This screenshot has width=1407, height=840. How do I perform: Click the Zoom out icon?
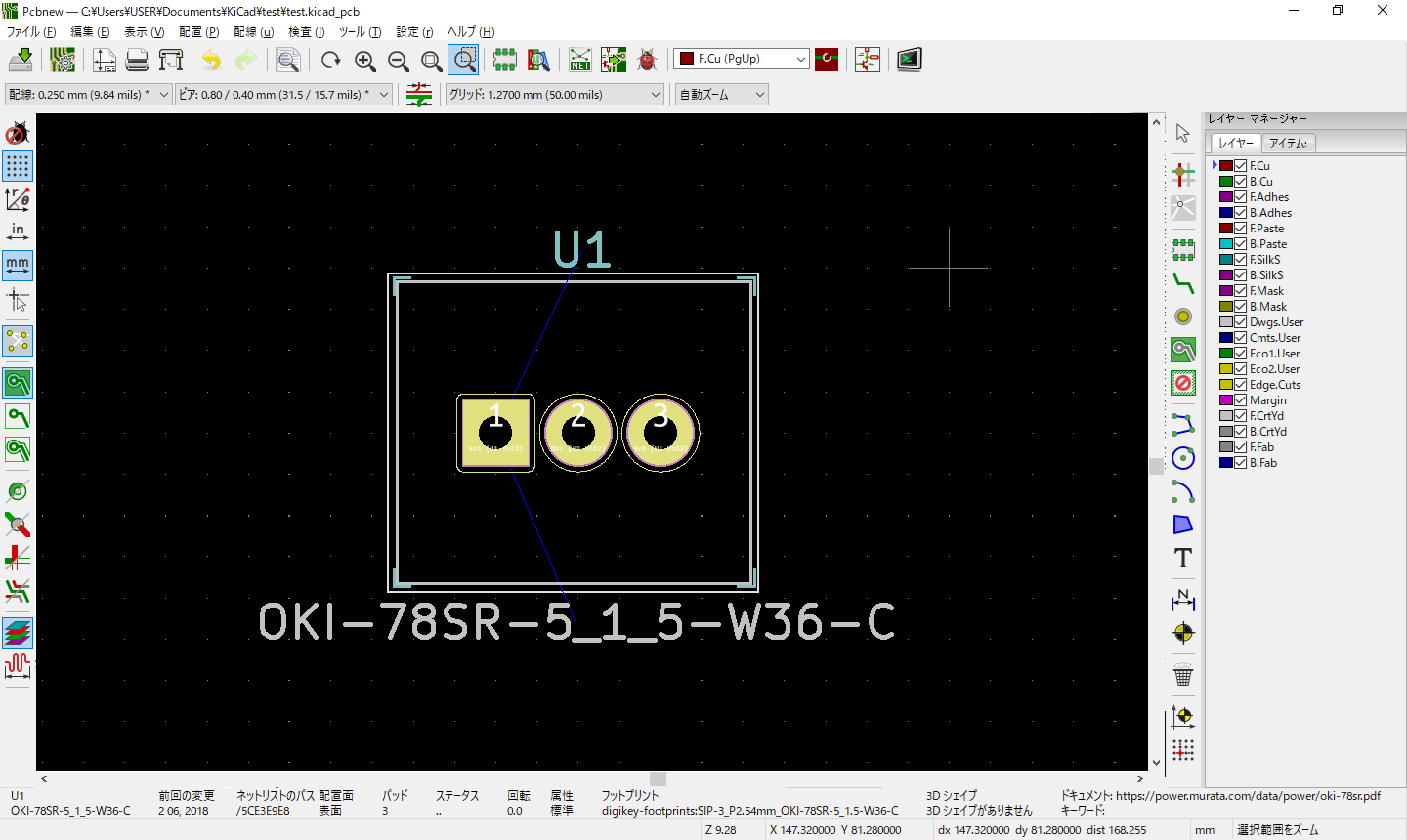(x=399, y=60)
